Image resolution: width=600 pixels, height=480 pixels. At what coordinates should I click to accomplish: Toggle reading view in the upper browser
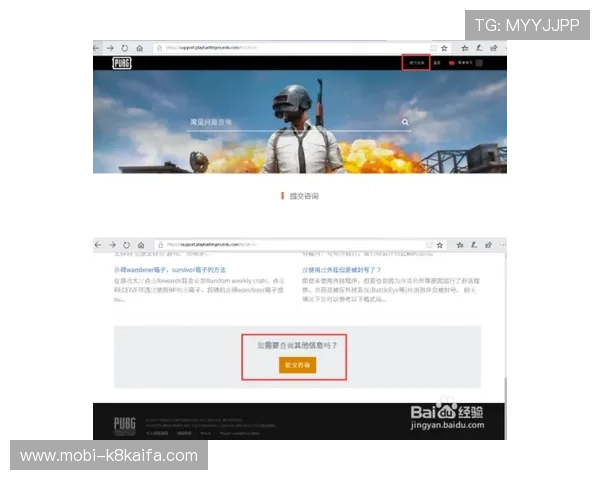(433, 48)
